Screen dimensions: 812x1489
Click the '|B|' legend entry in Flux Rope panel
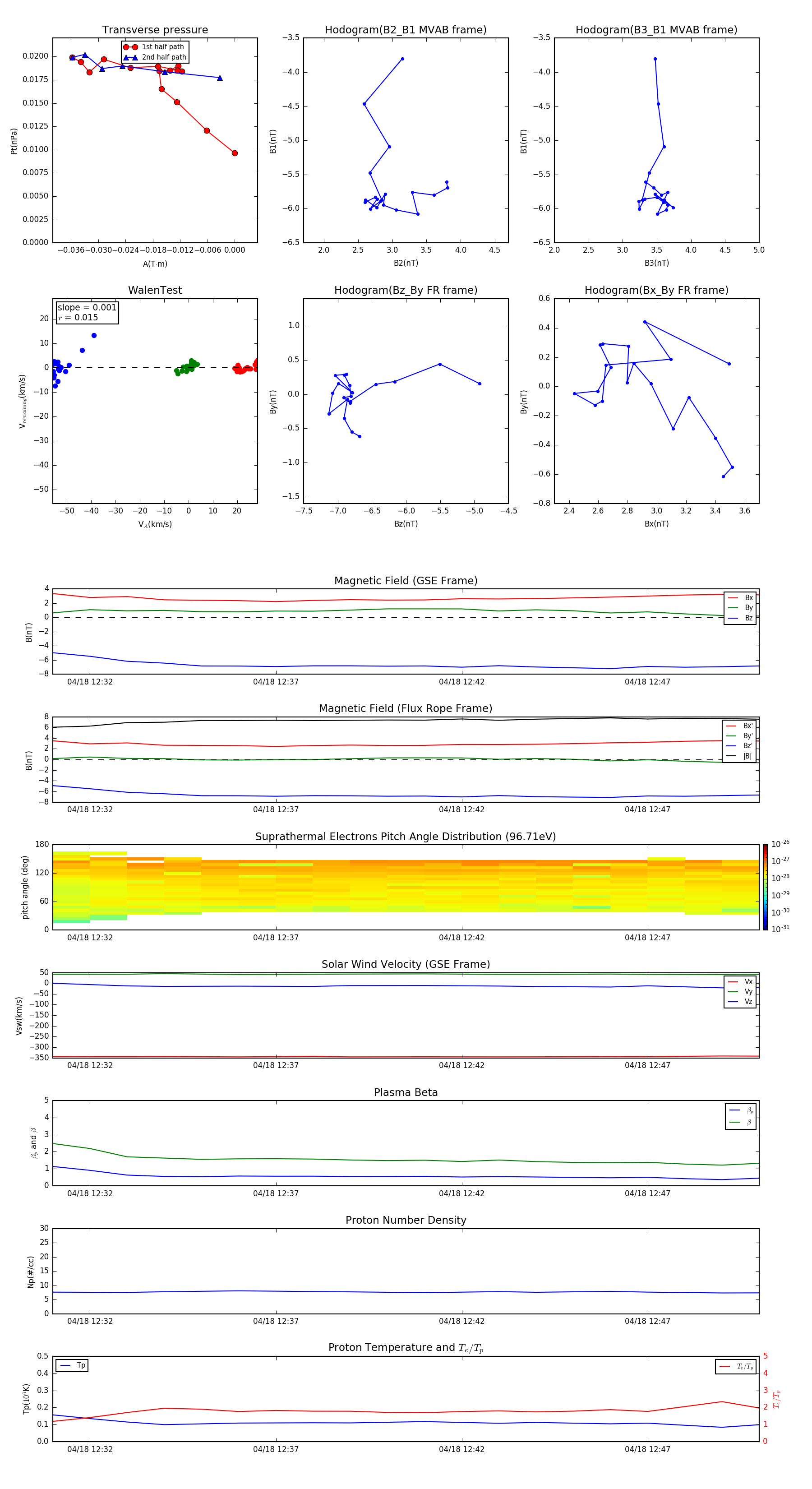[740, 756]
